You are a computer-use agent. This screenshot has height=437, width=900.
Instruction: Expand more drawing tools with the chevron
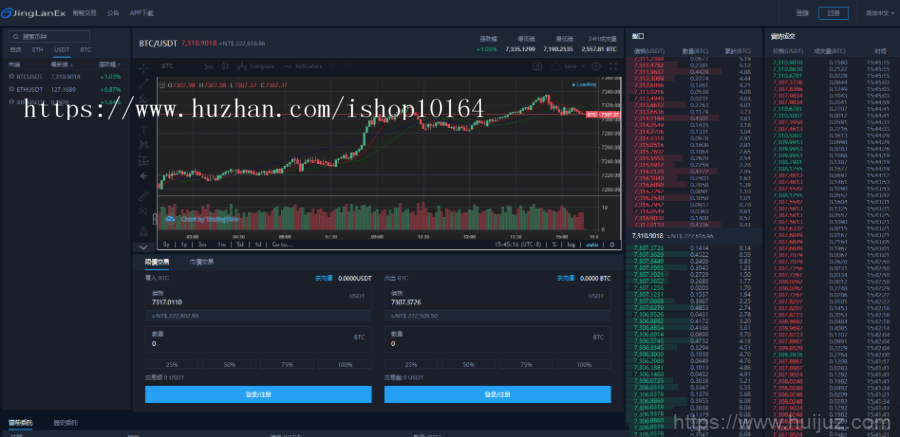pyautogui.click(x=143, y=247)
